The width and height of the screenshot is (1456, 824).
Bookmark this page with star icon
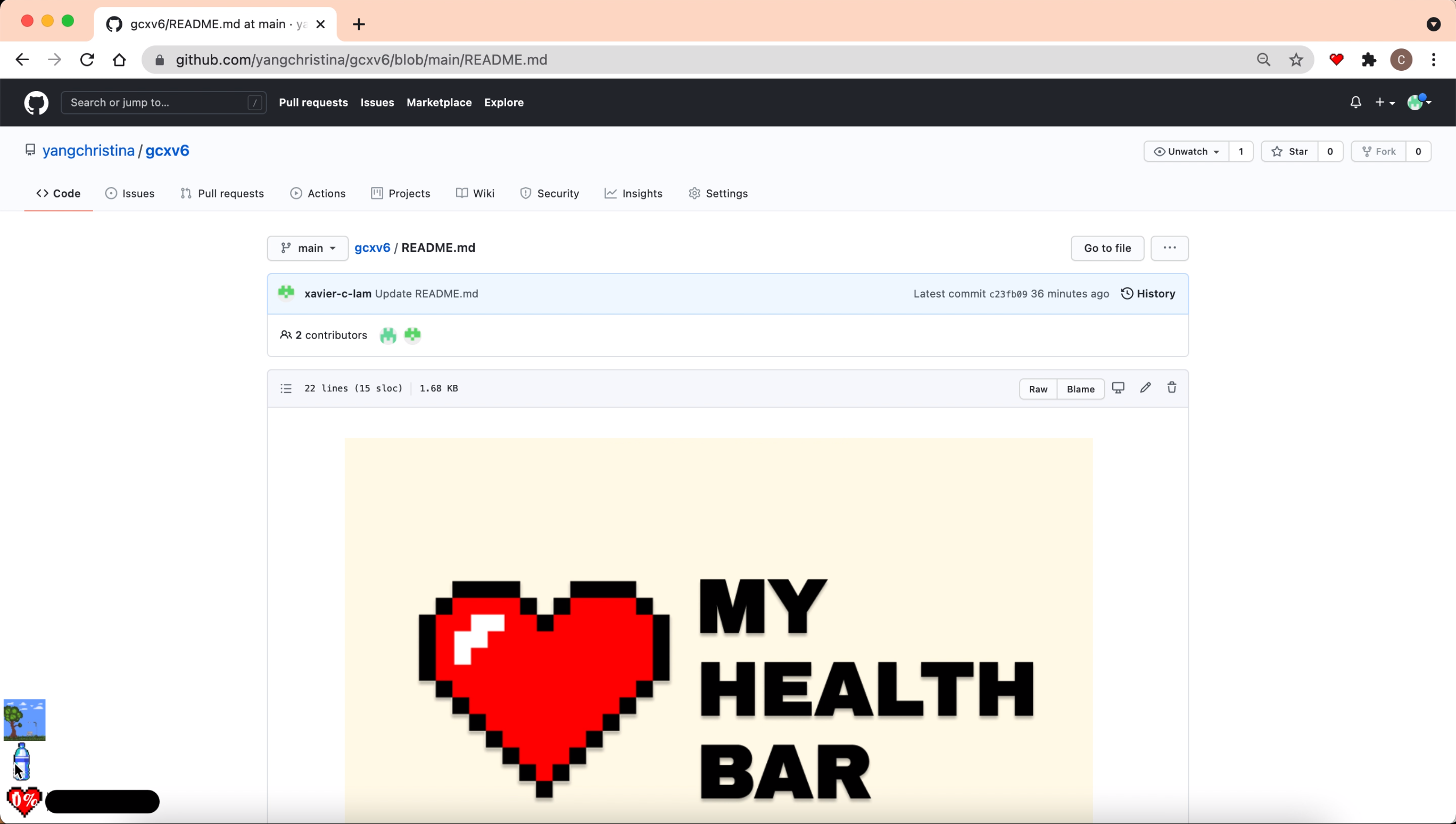coord(1296,60)
